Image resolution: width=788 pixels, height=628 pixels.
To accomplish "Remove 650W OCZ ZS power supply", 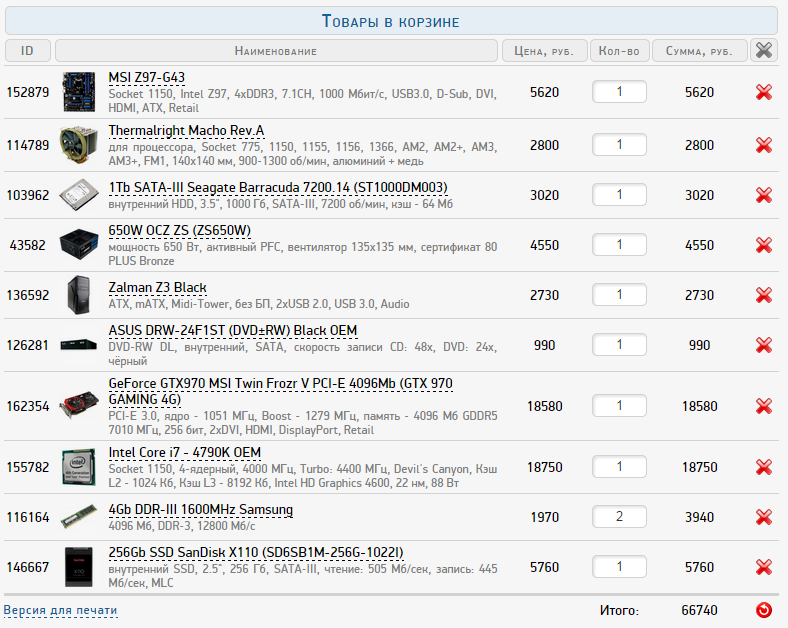I will click(x=763, y=245).
